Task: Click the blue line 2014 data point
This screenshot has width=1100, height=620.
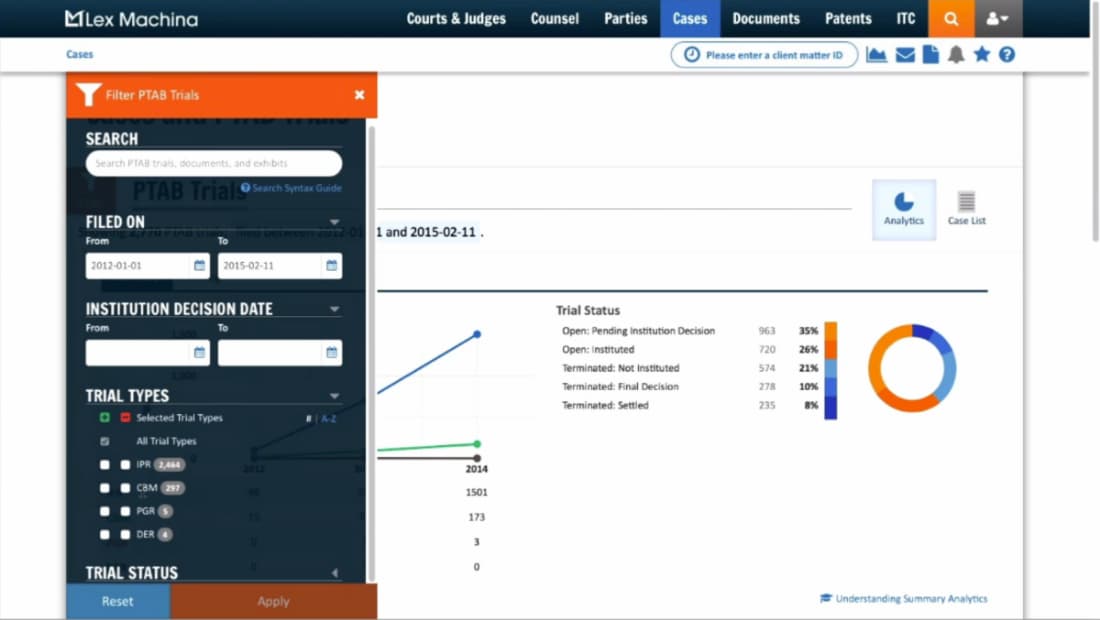Action: pos(477,335)
